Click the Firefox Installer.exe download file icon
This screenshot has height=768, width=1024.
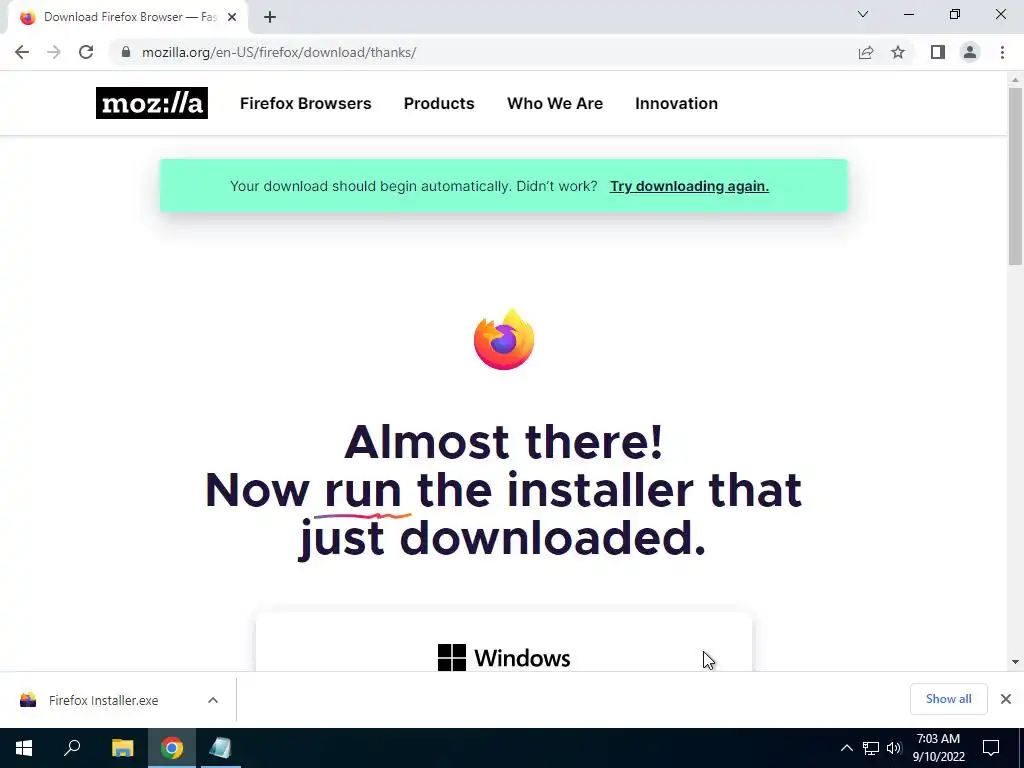[x=28, y=700]
